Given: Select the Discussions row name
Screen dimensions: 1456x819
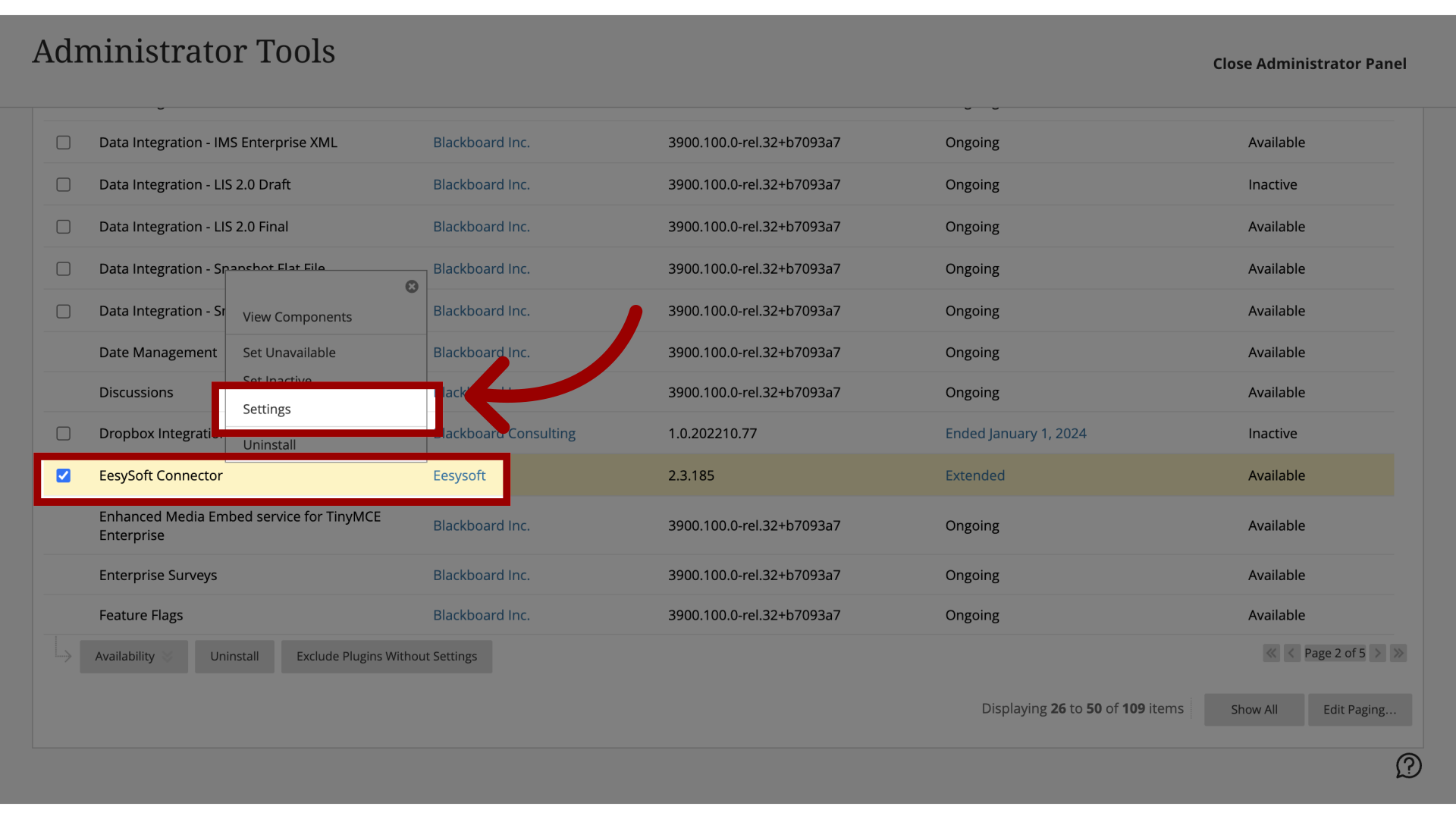Looking at the screenshot, I should (x=136, y=393).
